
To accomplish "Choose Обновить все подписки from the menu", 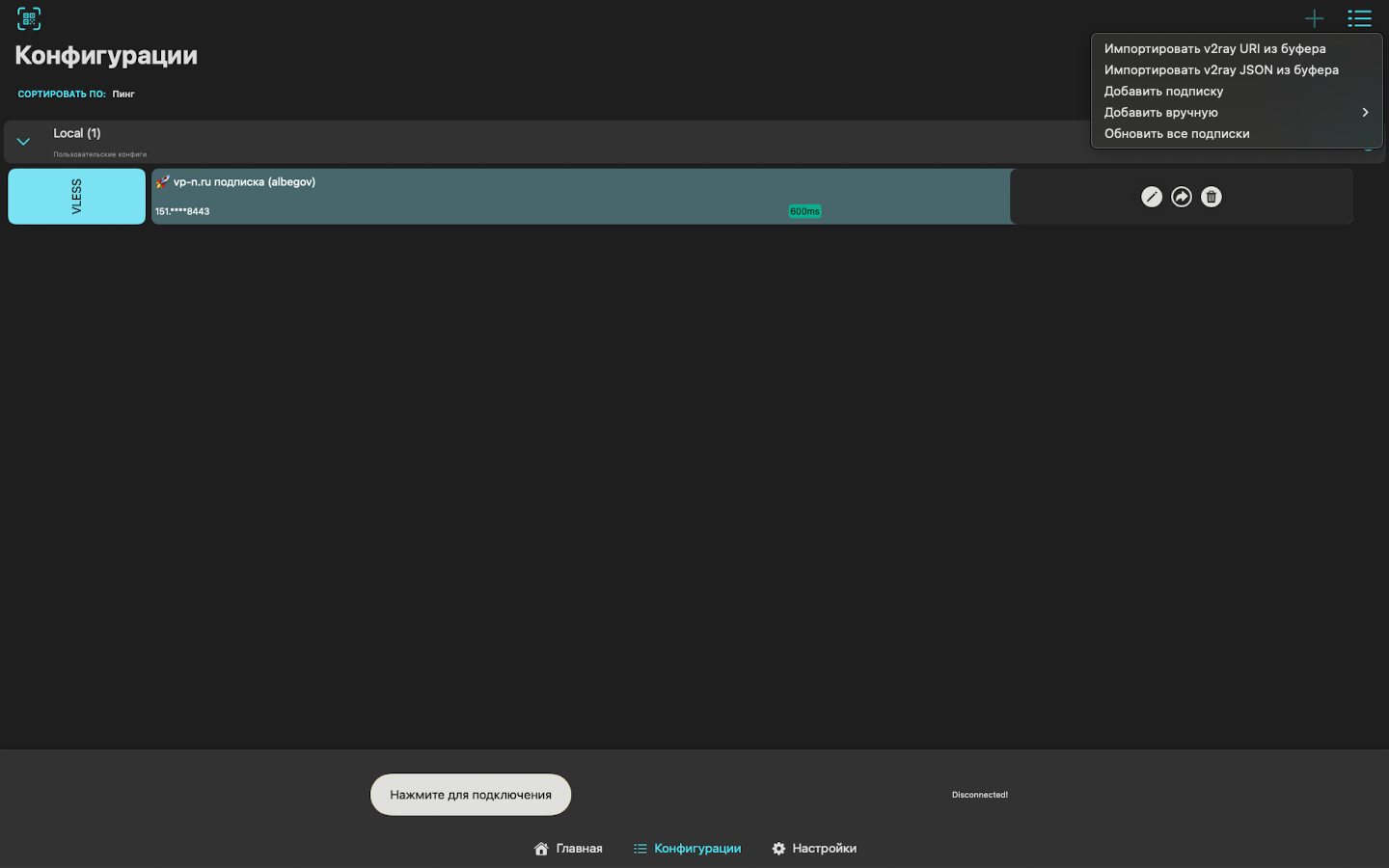I will pos(1177,133).
